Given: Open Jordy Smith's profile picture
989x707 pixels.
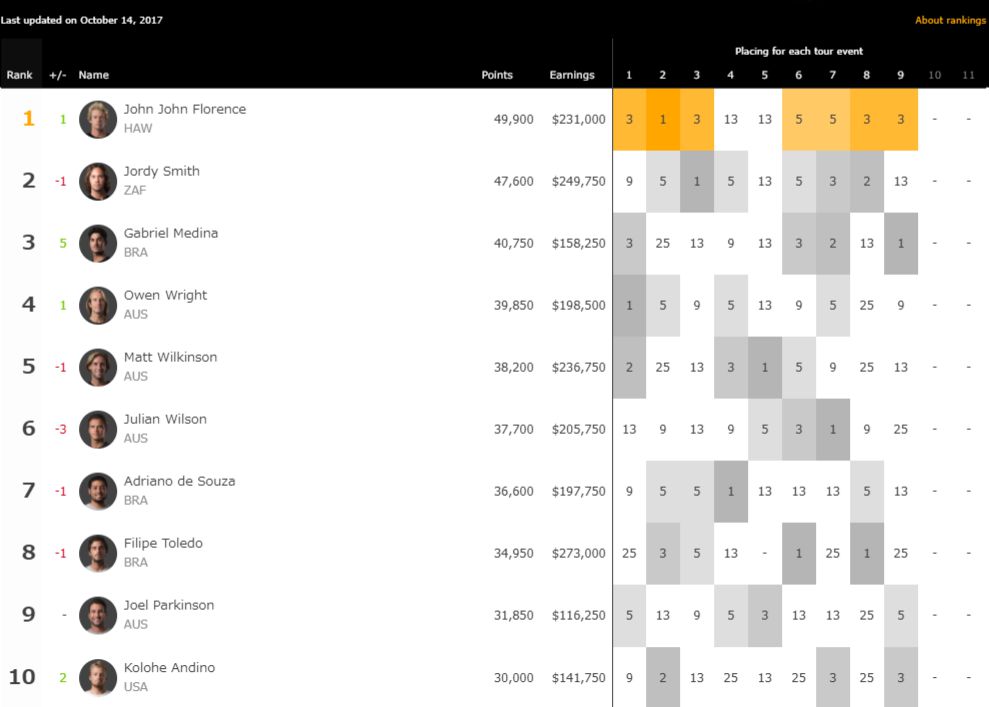Looking at the screenshot, I should 98,181.
